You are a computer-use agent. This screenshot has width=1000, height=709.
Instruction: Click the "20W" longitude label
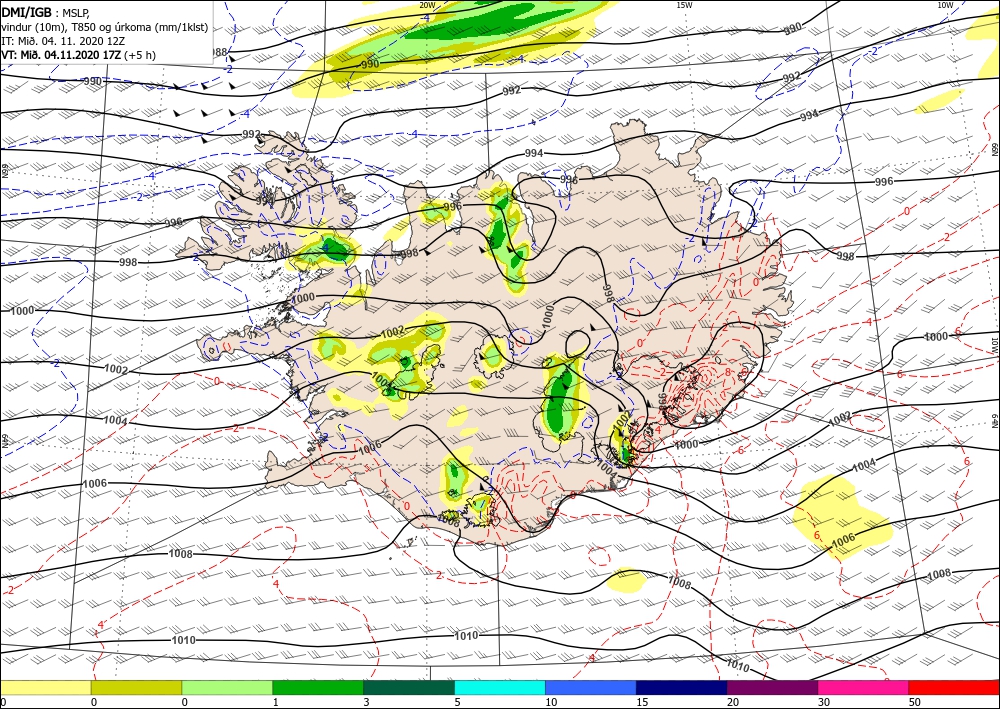click(427, 5)
